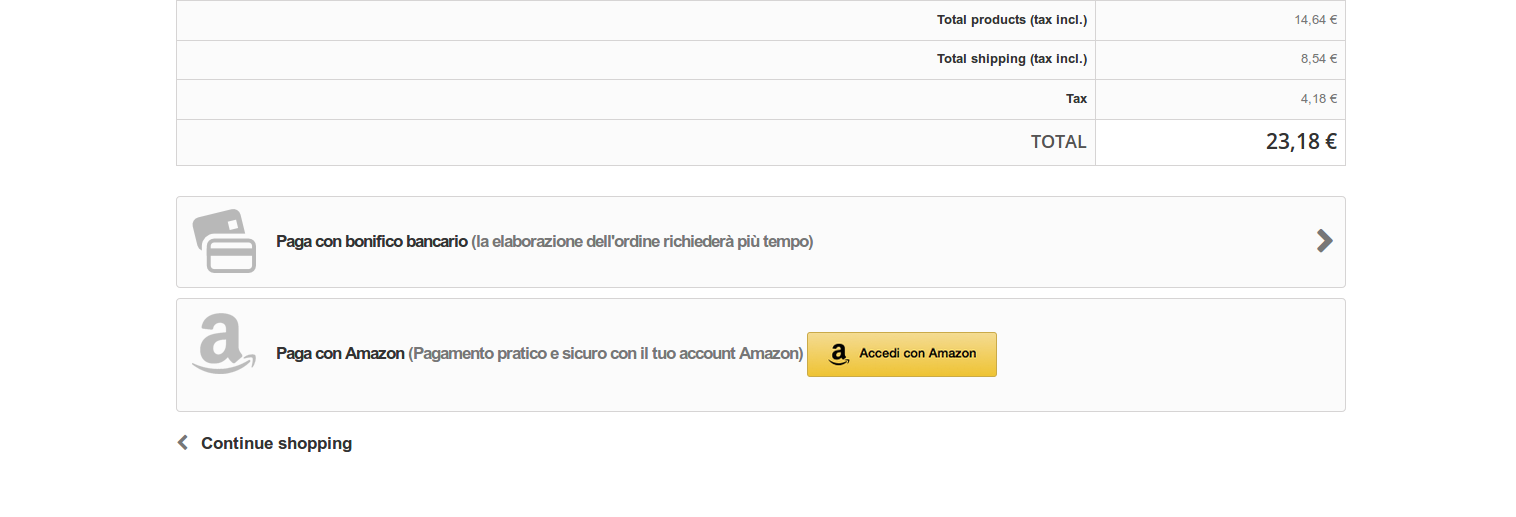Viewport: 1516px width, 517px height.
Task: Click the 'Total products (tax incl.)' label
Action: pos(1011,20)
